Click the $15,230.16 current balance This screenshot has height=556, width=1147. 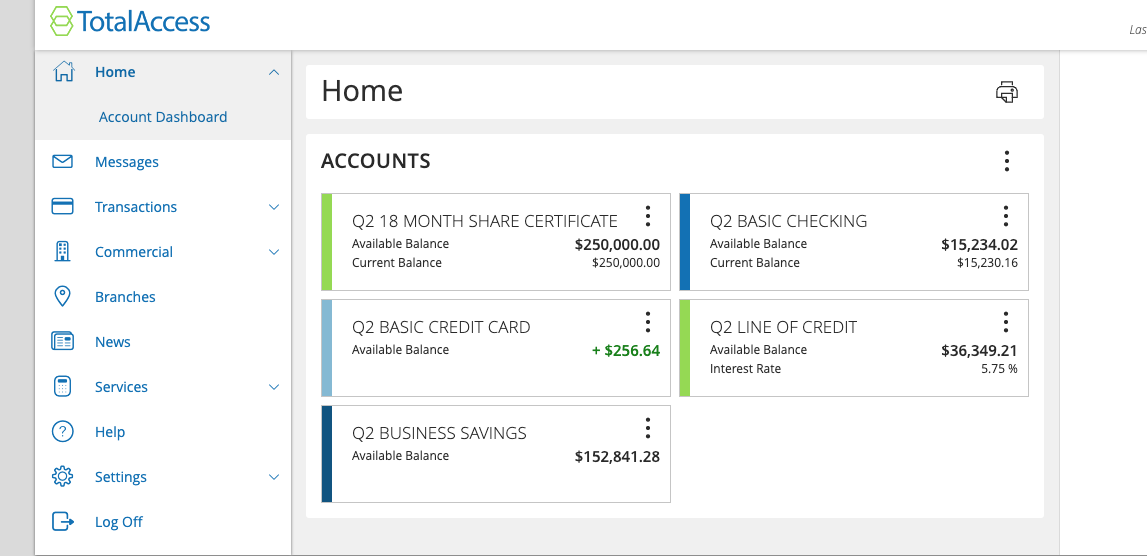(987, 263)
